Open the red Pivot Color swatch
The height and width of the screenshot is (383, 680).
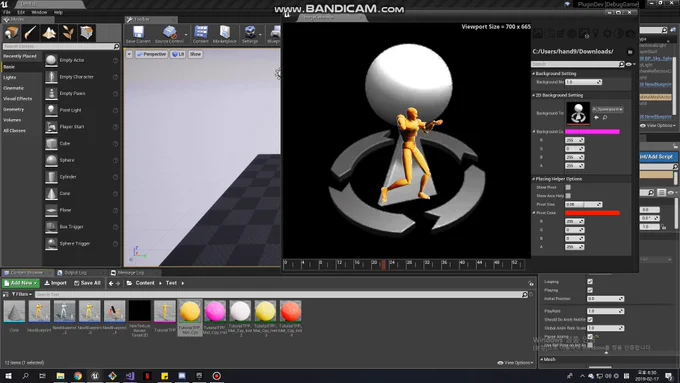[x=592, y=213]
